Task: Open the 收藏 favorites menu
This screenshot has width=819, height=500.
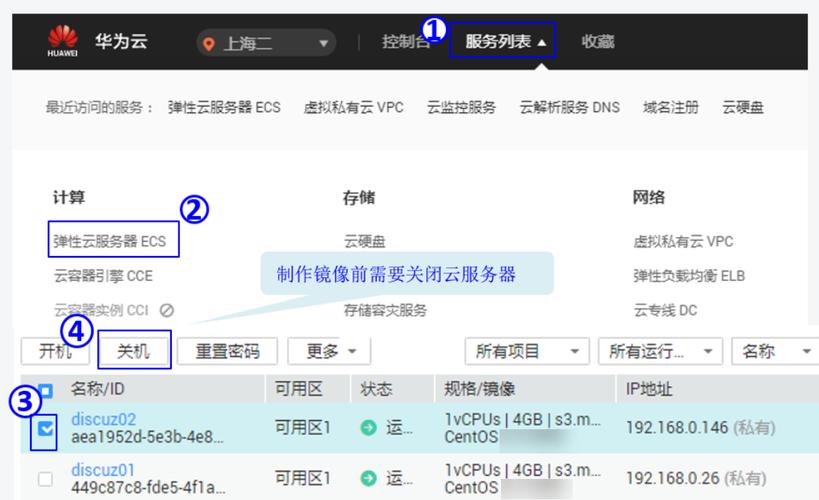Action: tap(598, 41)
